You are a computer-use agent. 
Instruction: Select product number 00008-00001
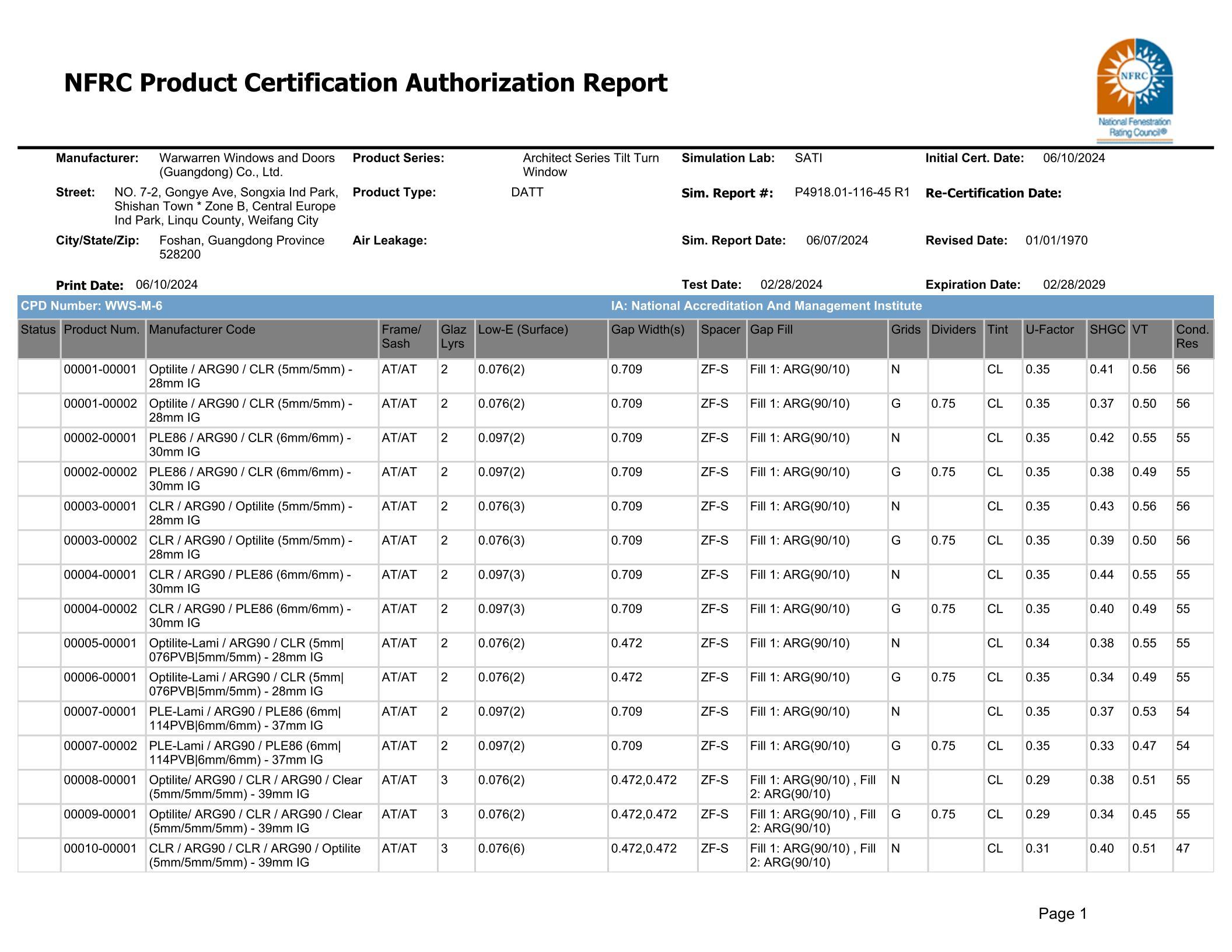(x=100, y=780)
